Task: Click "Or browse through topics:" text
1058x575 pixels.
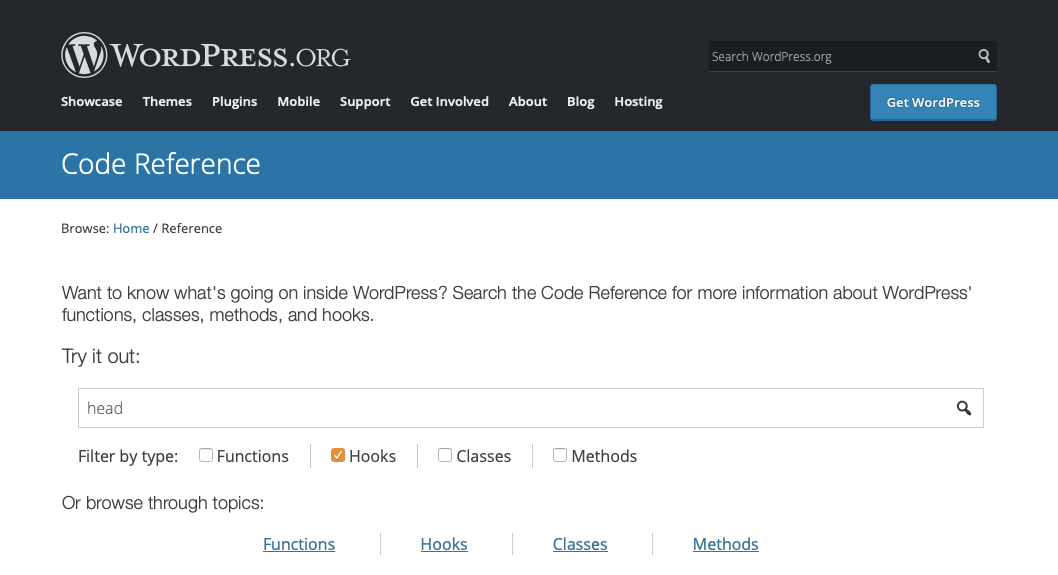Action: (x=163, y=503)
